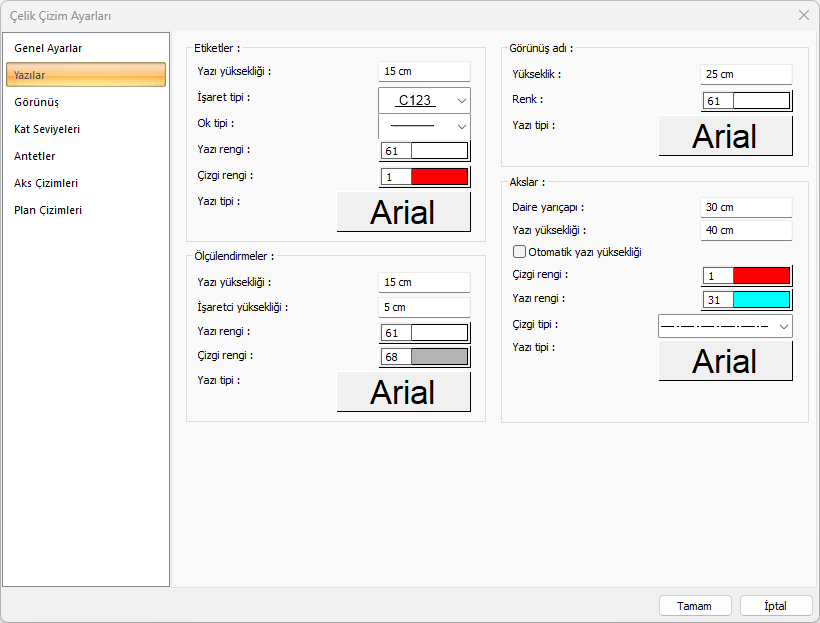Expand the Akslar Çizgi tipi dropdown
The width and height of the screenshot is (820, 623).
coord(725,326)
